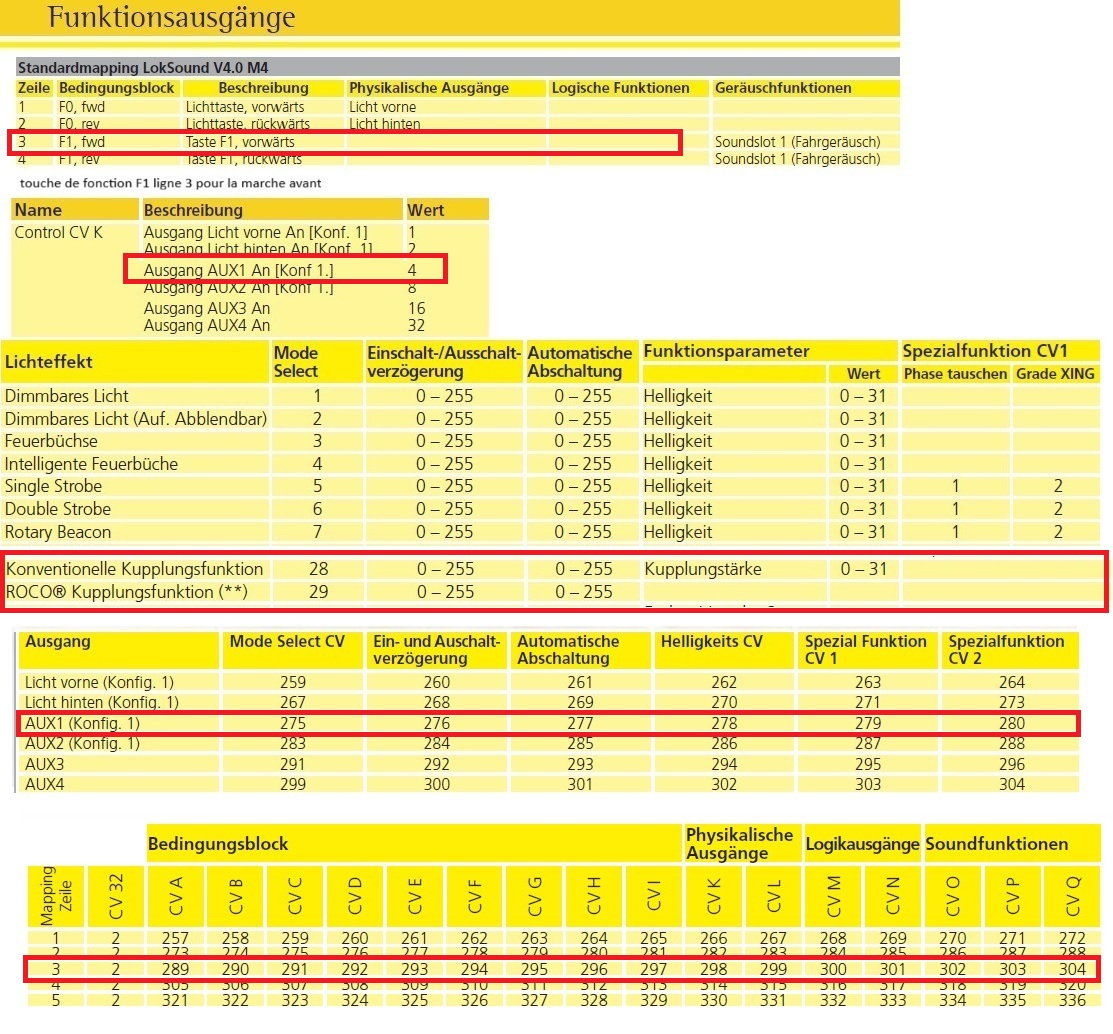Viewport: 1113px width, 1034px height.
Task: Click "Bedingungsblock" header in the Standardmapping table
Action: click(x=116, y=88)
